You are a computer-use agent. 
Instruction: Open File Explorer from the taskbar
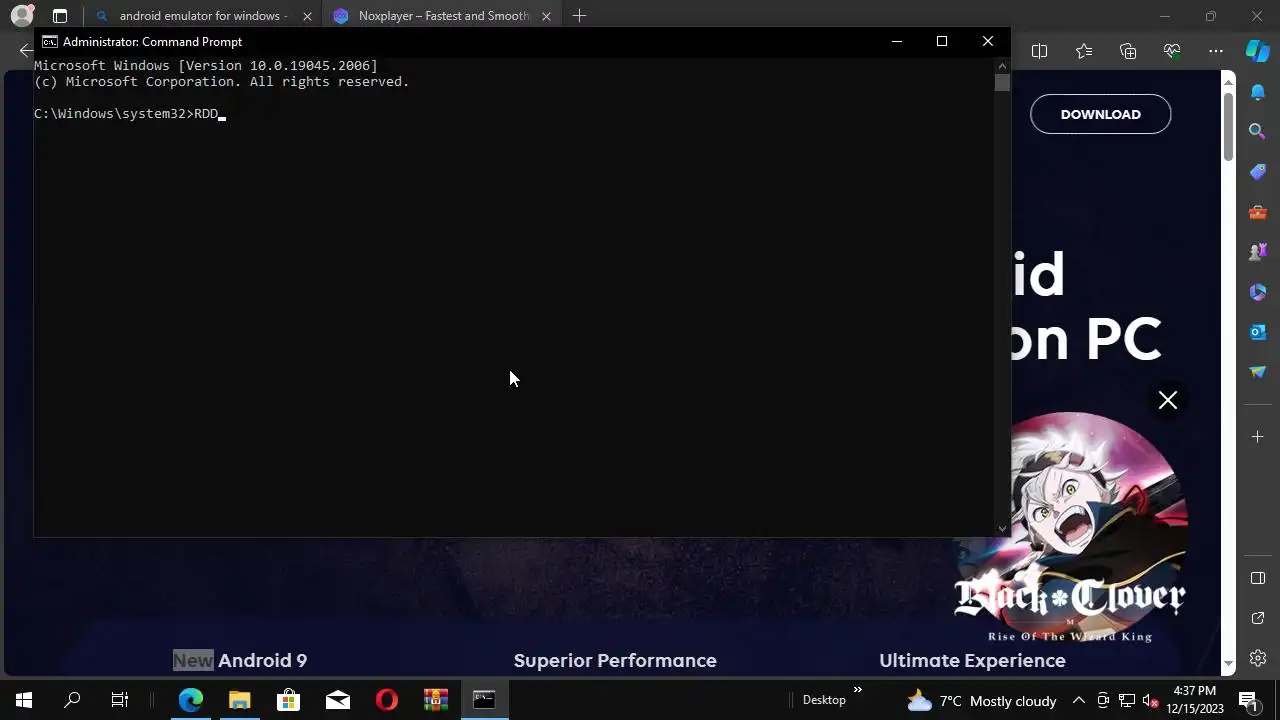[x=239, y=700]
